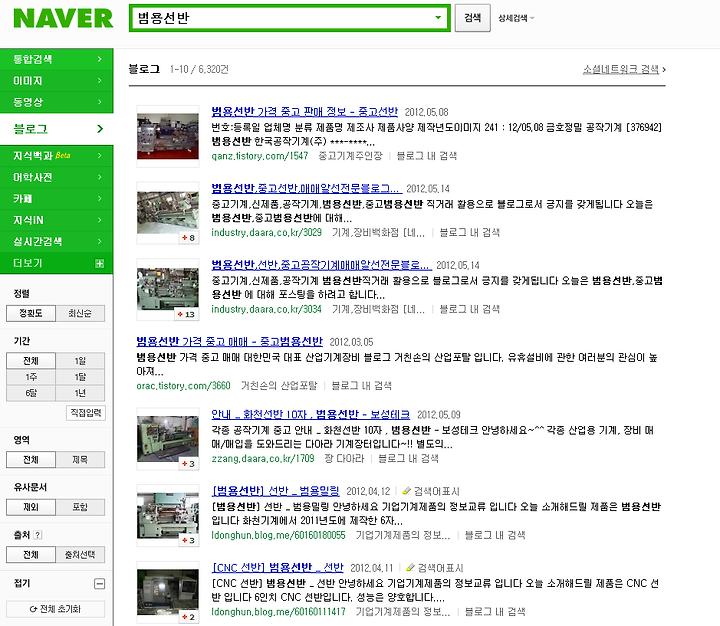Click 검색어표시 highlighter on 2012.04.11 result

pos(435,568)
